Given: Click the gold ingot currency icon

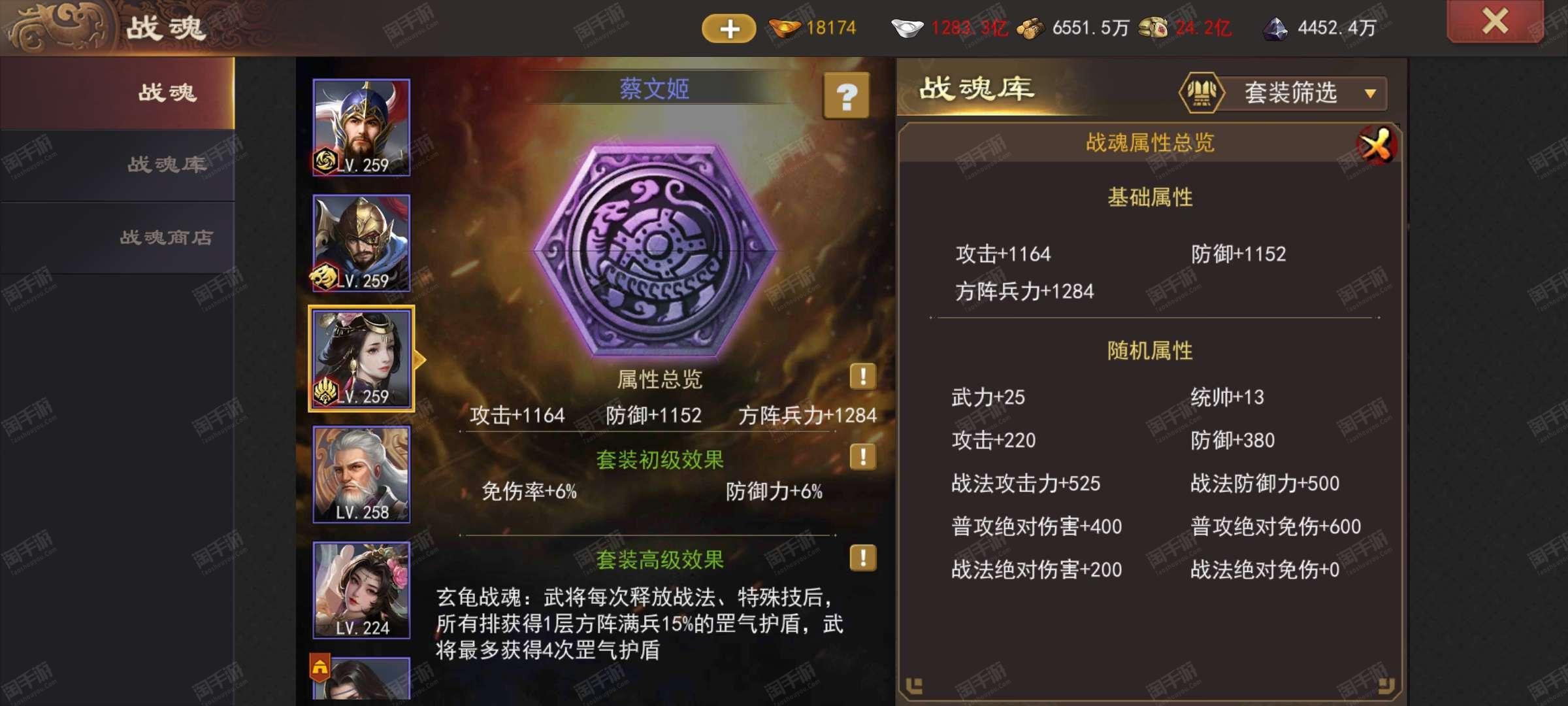Looking at the screenshot, I should pos(784,28).
